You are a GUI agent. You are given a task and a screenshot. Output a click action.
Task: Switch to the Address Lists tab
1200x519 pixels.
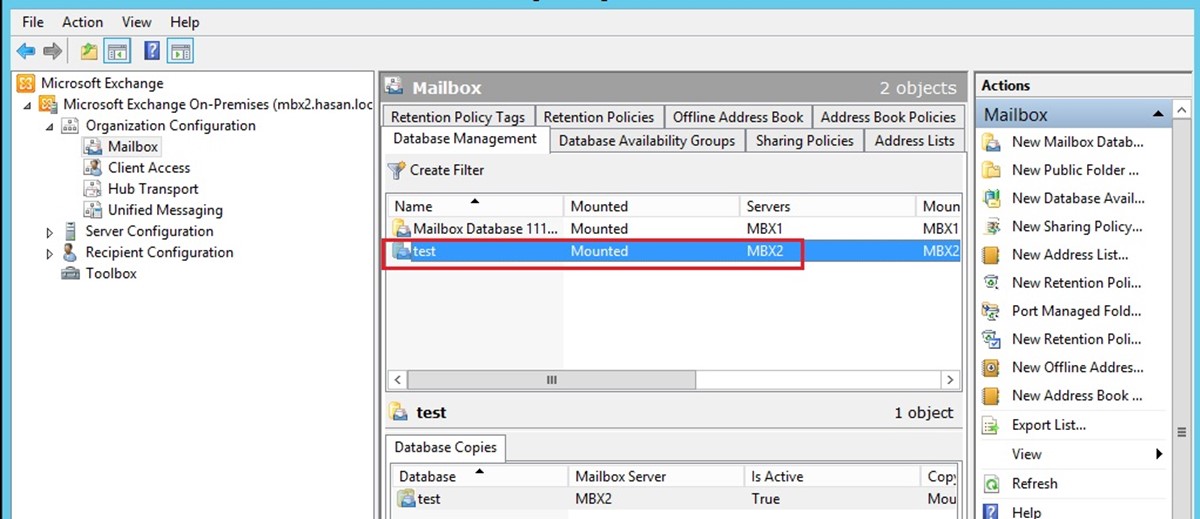click(915, 141)
